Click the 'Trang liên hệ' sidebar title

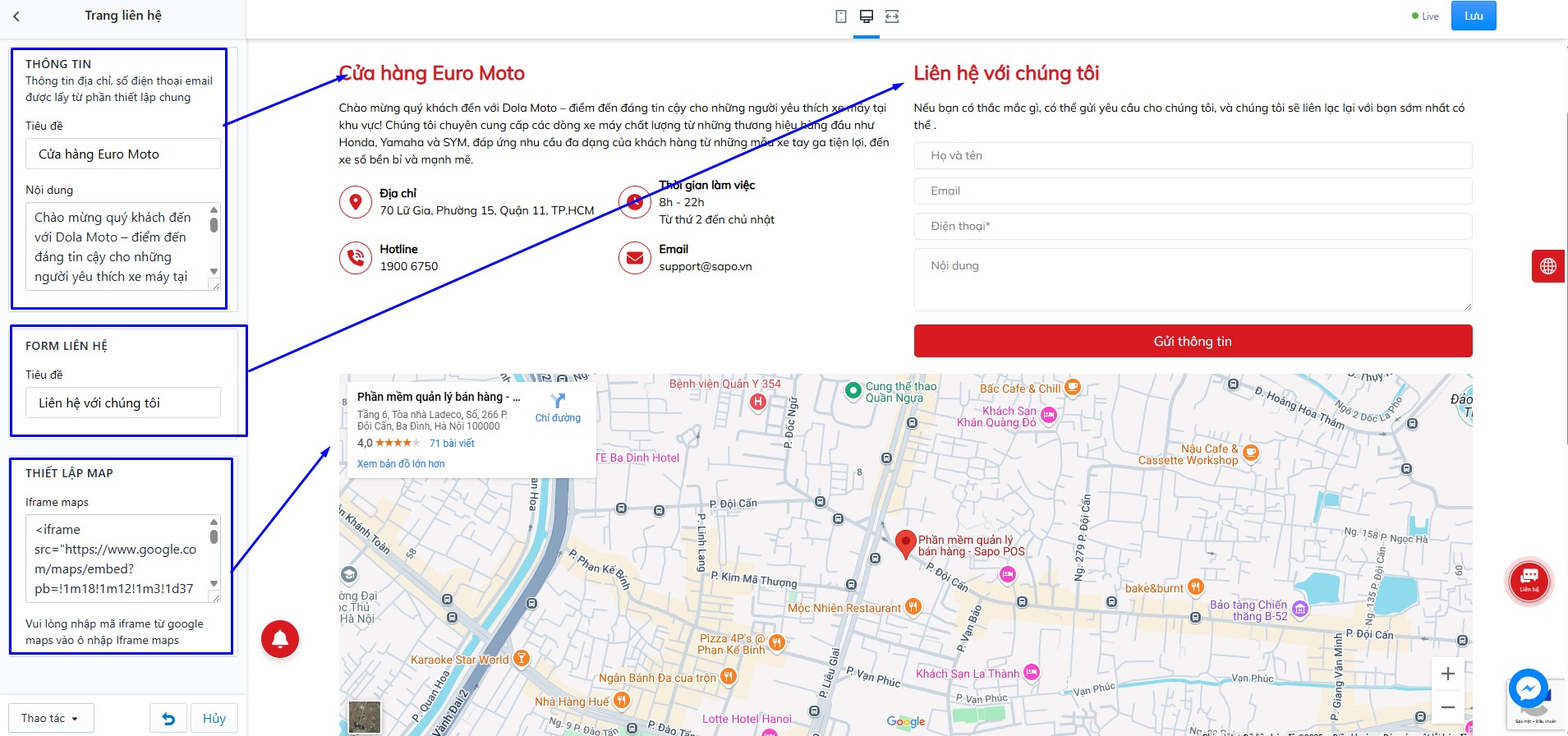click(x=123, y=16)
